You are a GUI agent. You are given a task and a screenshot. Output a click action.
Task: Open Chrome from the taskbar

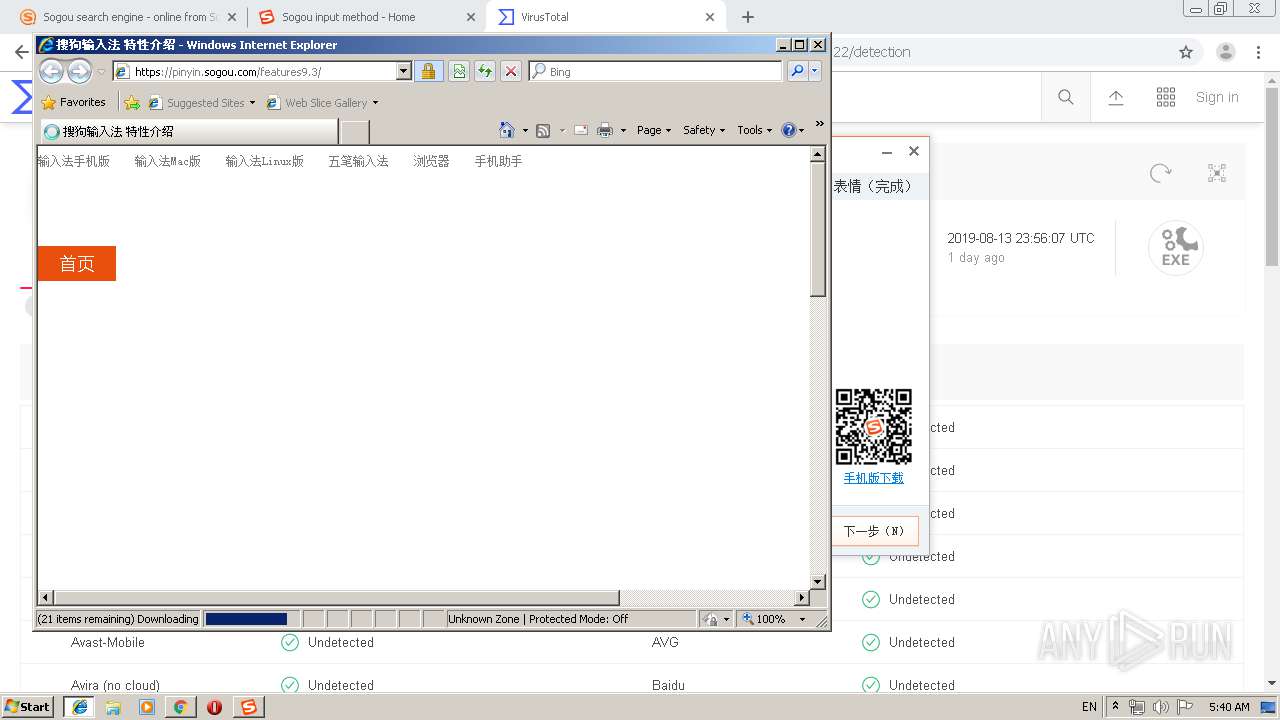[180, 707]
